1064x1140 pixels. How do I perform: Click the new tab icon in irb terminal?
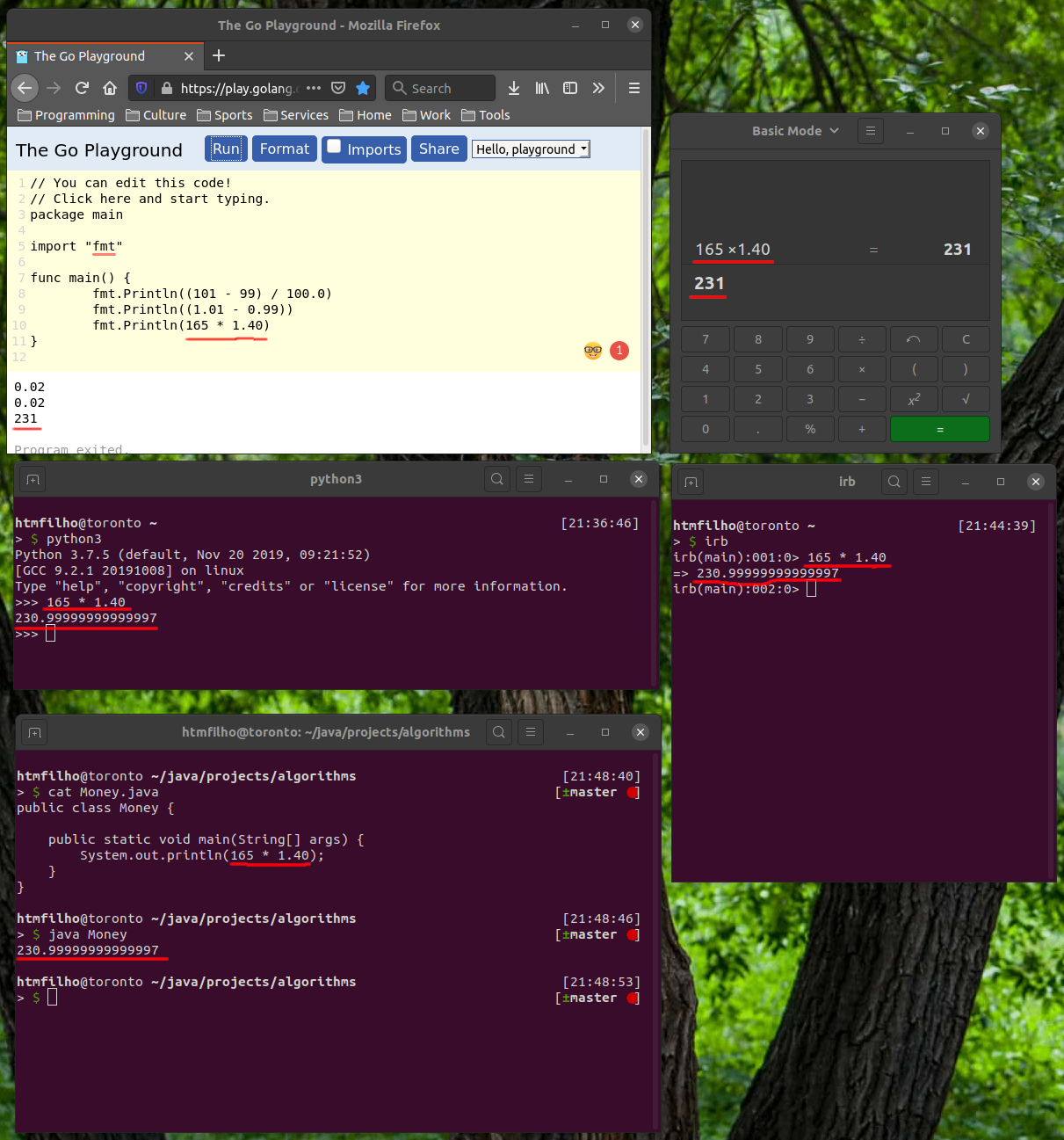[691, 482]
